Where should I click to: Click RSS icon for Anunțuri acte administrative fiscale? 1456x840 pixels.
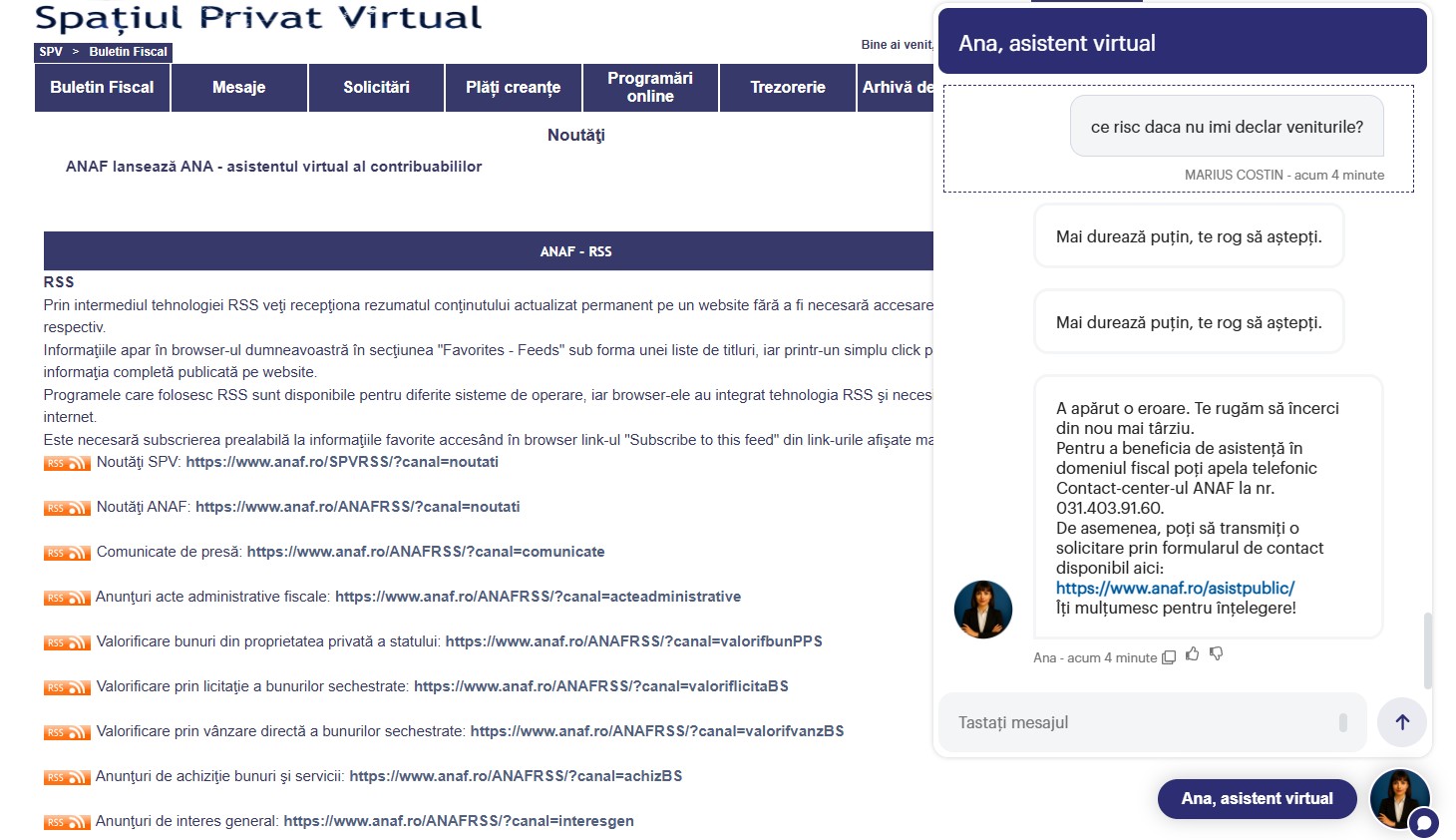coord(67,598)
